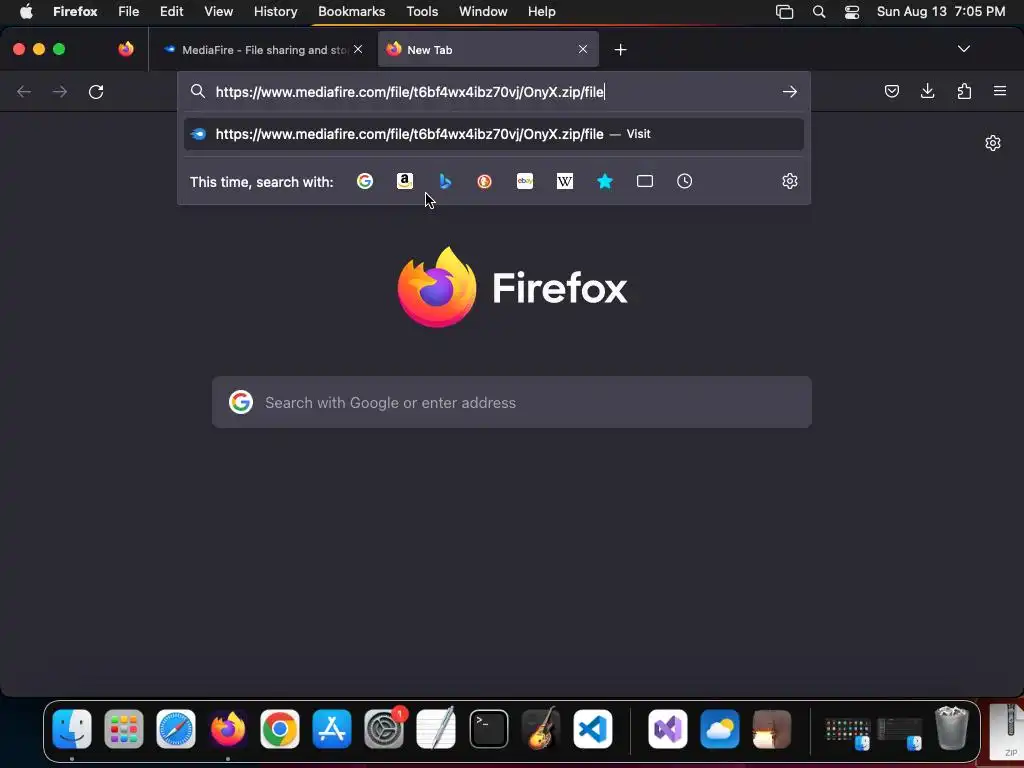The width and height of the screenshot is (1024, 768).
Task: Reload the current page
Action: pos(96,92)
